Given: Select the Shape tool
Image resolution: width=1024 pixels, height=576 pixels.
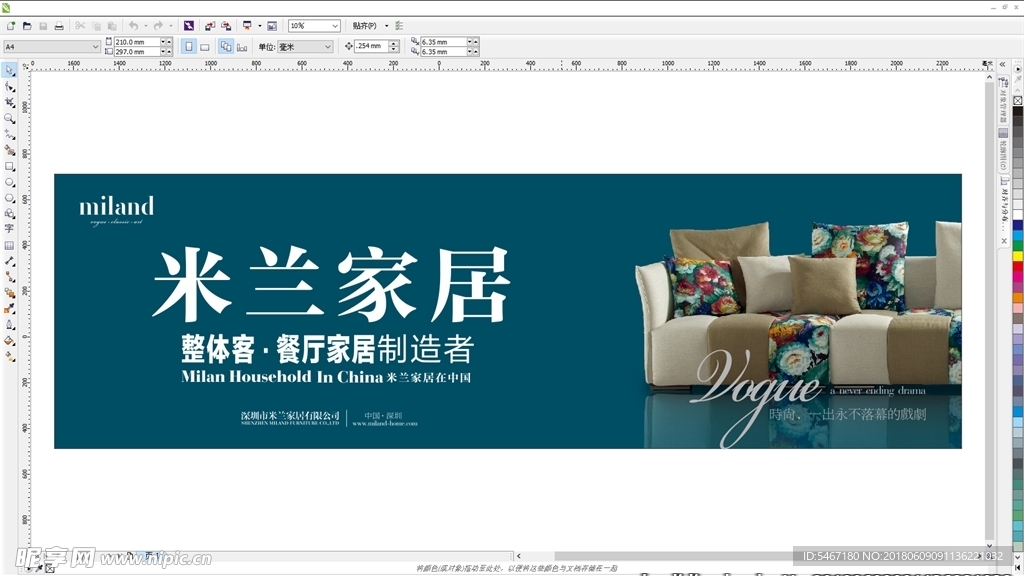Looking at the screenshot, I should (10, 86).
